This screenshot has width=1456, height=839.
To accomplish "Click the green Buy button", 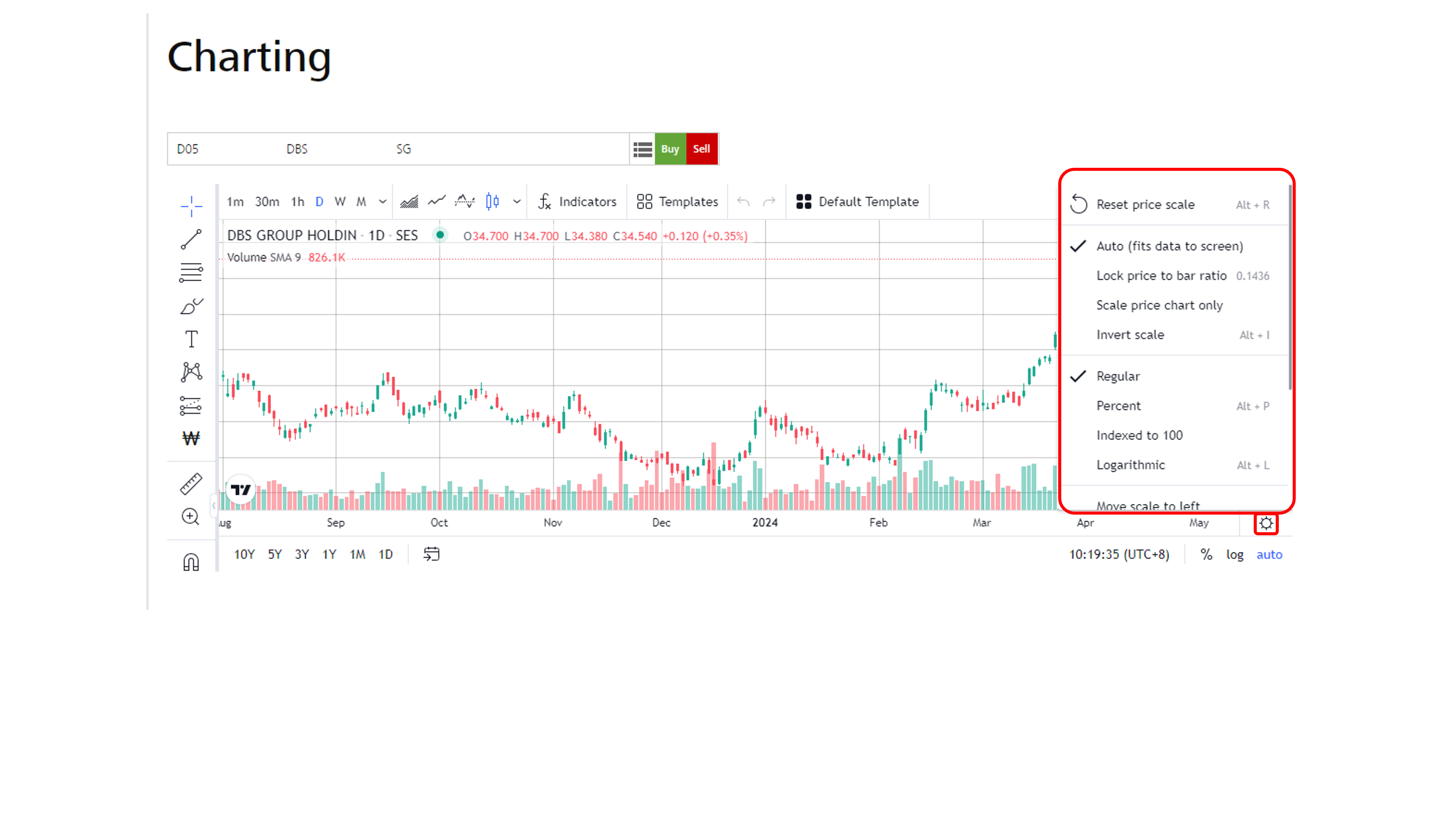I will coord(670,149).
